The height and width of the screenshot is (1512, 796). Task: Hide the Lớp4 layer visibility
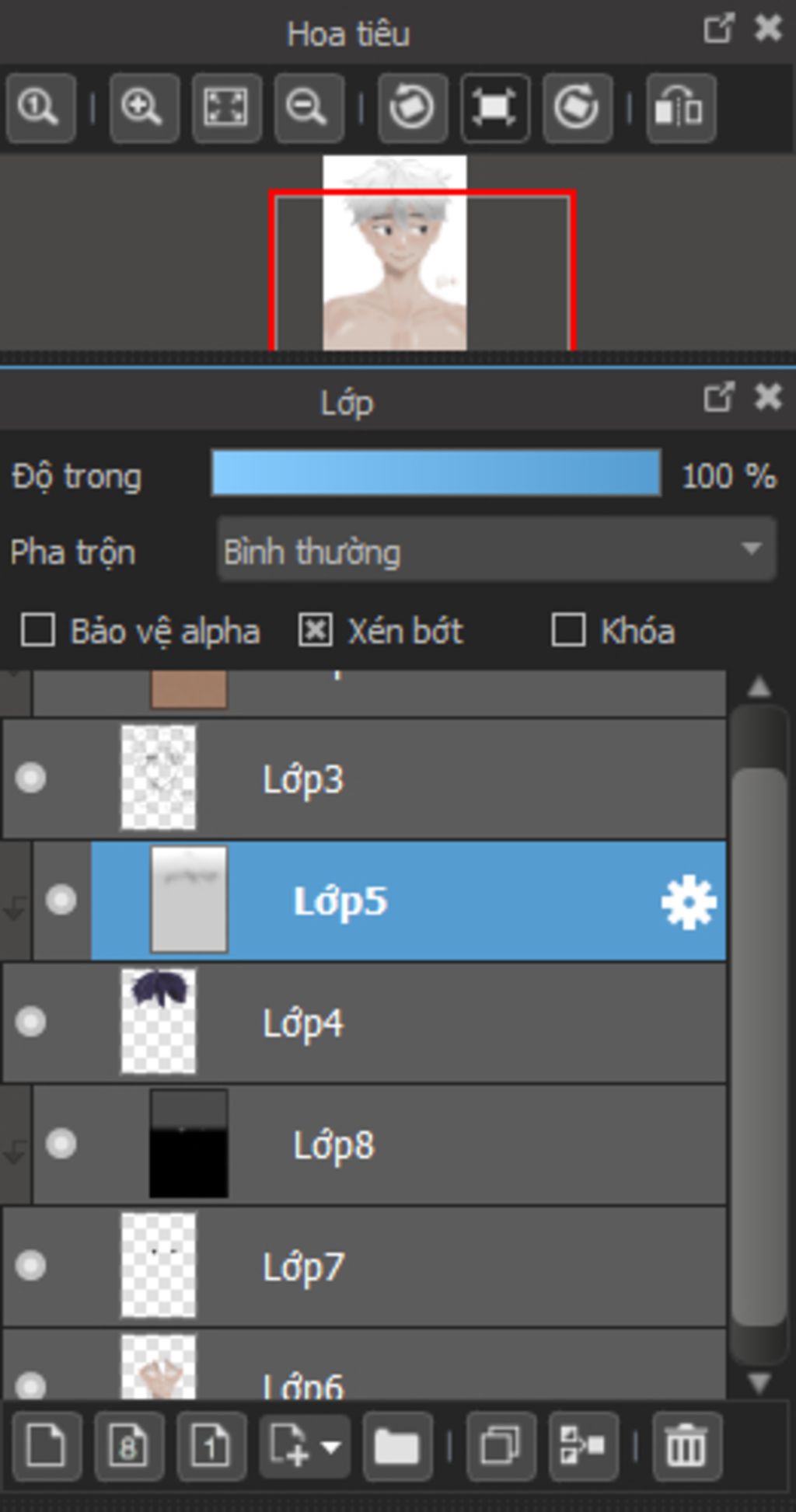(x=31, y=1022)
